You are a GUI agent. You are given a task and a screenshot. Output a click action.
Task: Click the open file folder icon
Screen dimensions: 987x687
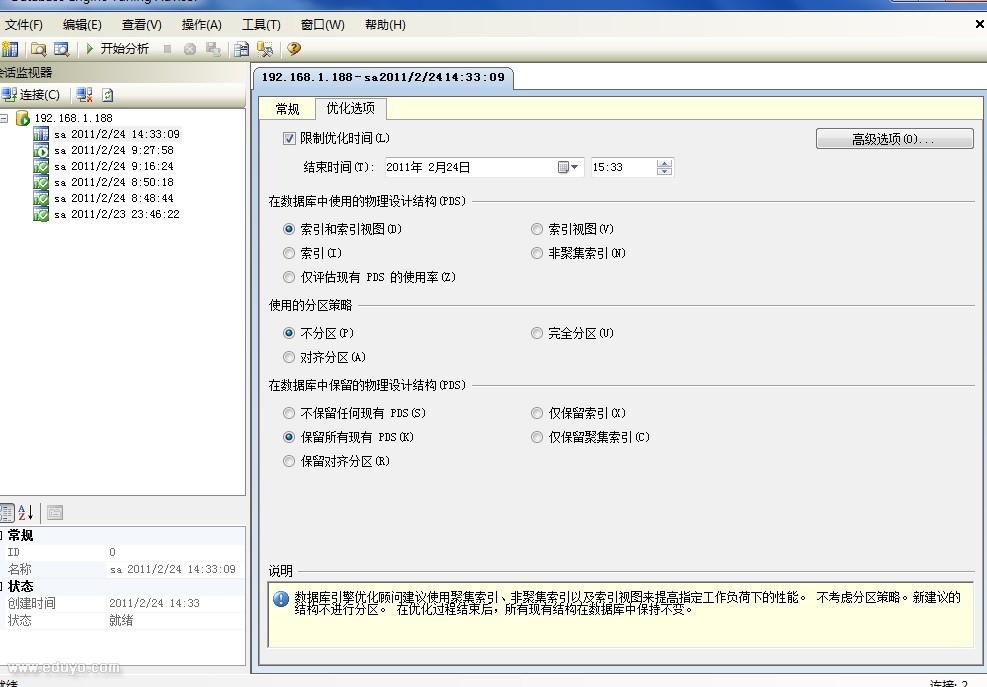(x=38, y=49)
